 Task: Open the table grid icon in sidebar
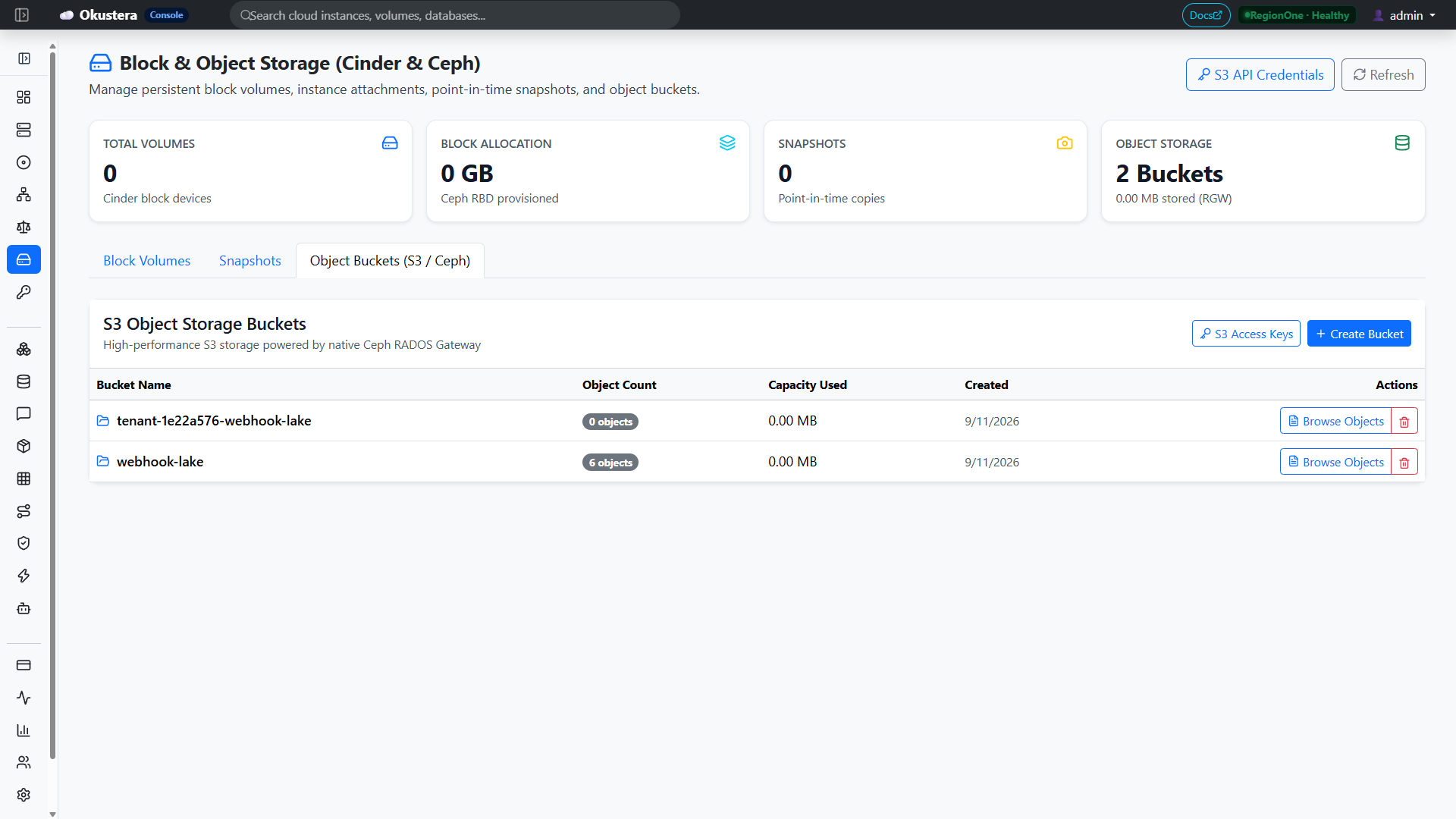(24, 479)
